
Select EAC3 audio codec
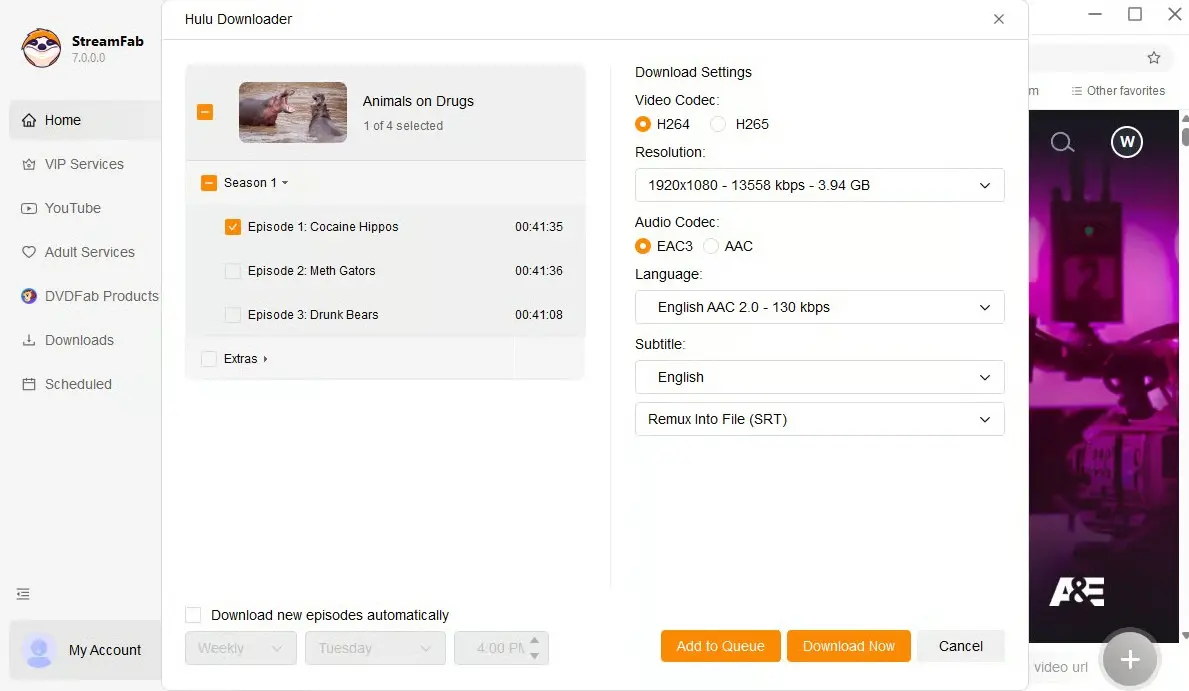tap(642, 247)
